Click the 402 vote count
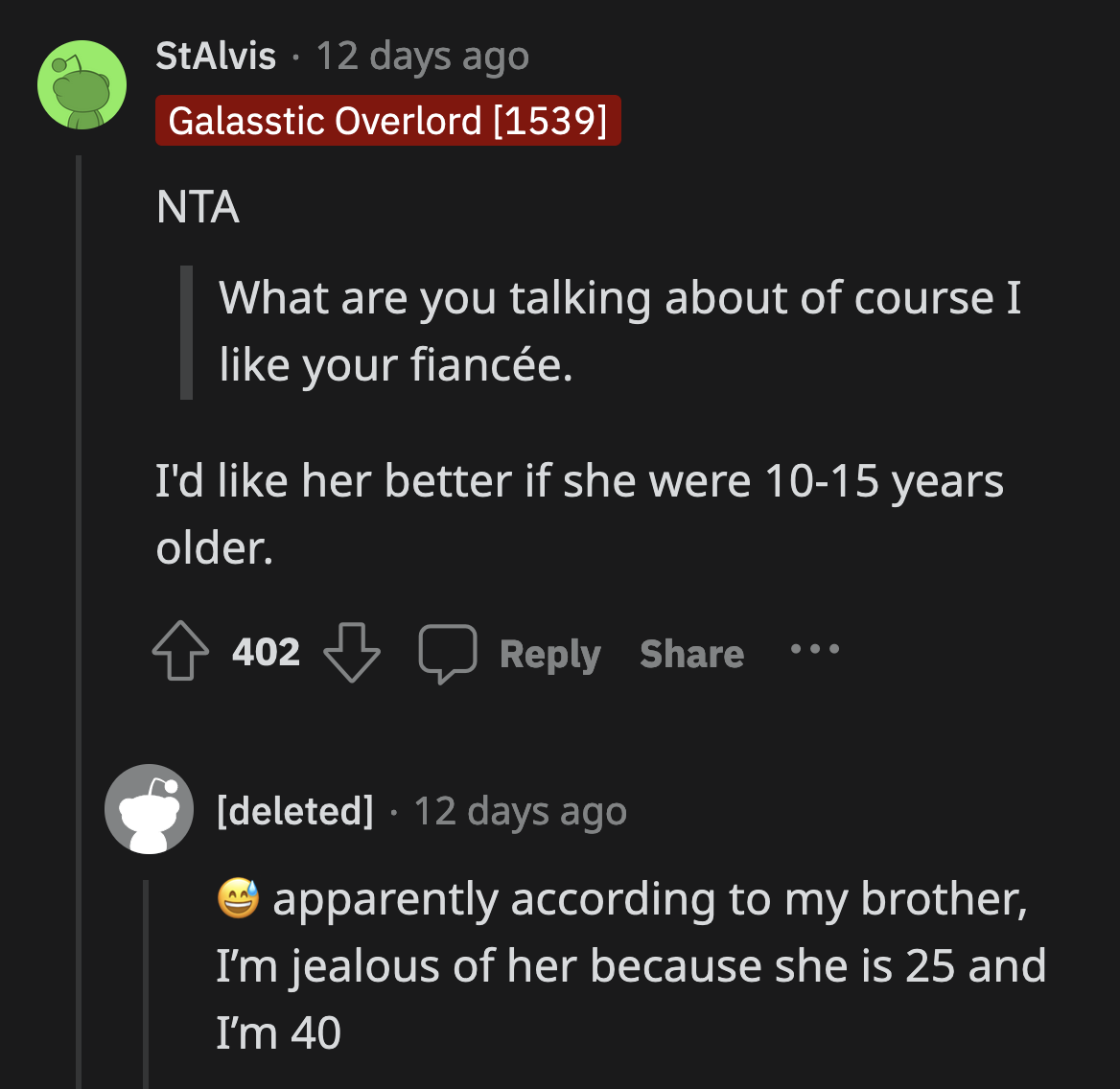The height and width of the screenshot is (1089, 1120). [266, 652]
